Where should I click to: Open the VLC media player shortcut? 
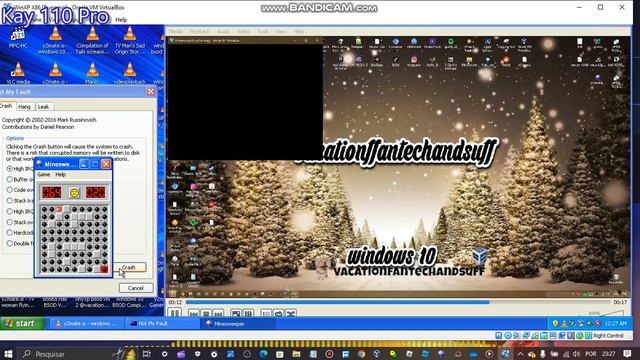(18, 73)
